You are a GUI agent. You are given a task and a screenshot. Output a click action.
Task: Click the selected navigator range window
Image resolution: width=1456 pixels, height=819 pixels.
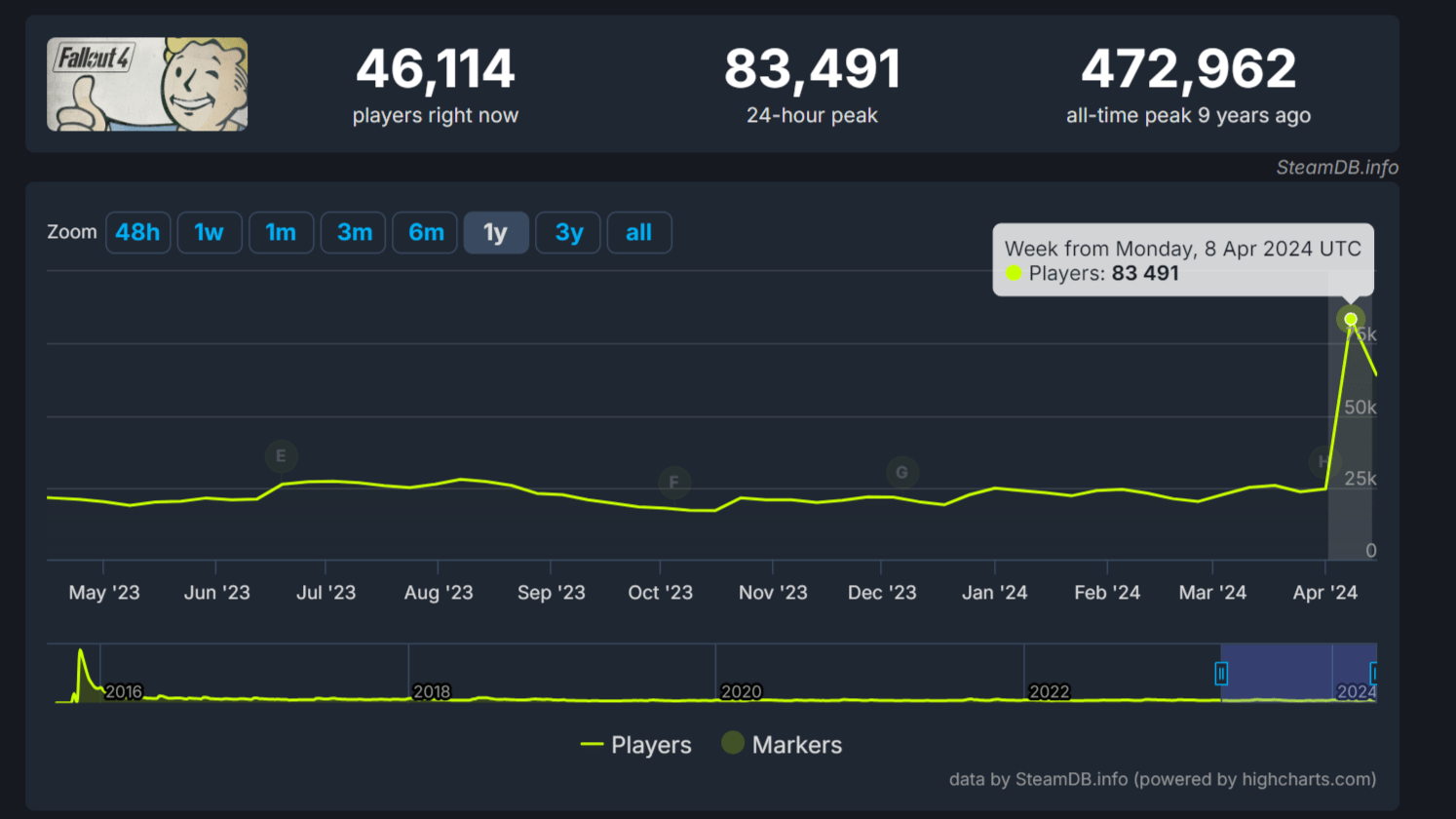1298,673
